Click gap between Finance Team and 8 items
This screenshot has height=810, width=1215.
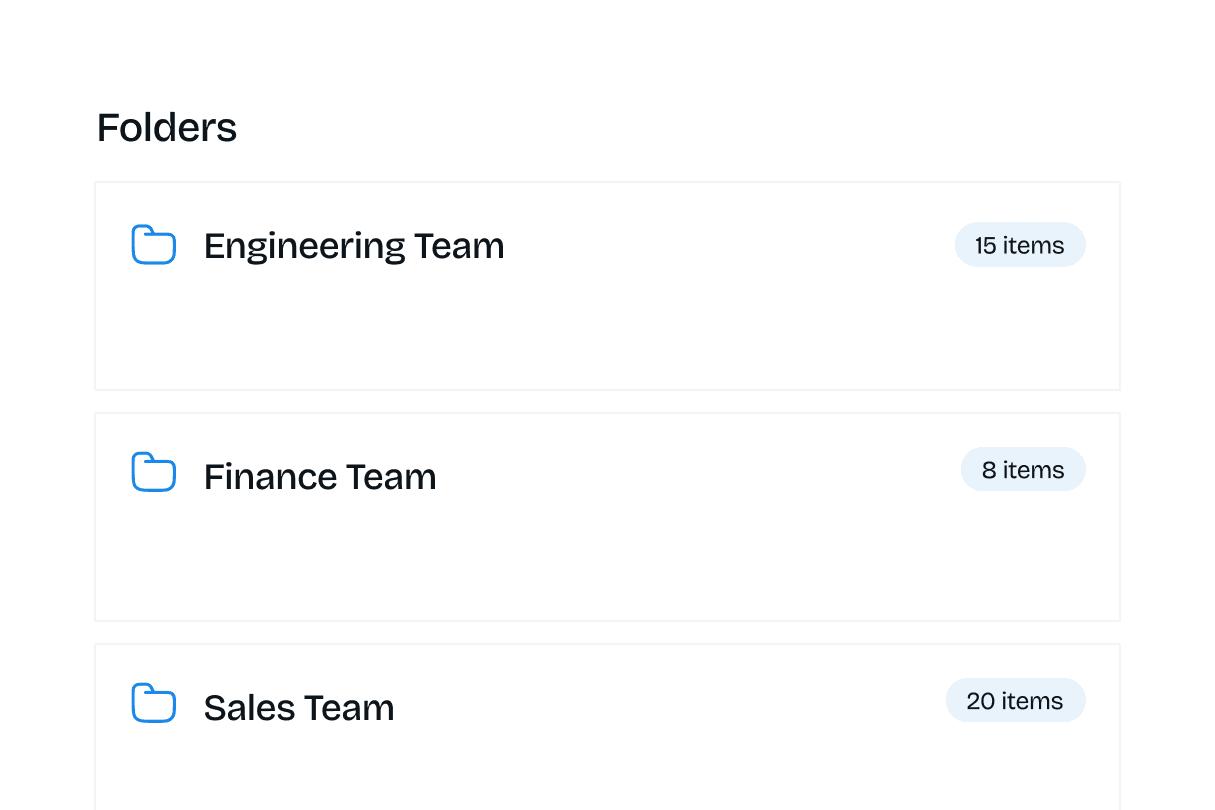pyautogui.click(x=700, y=477)
